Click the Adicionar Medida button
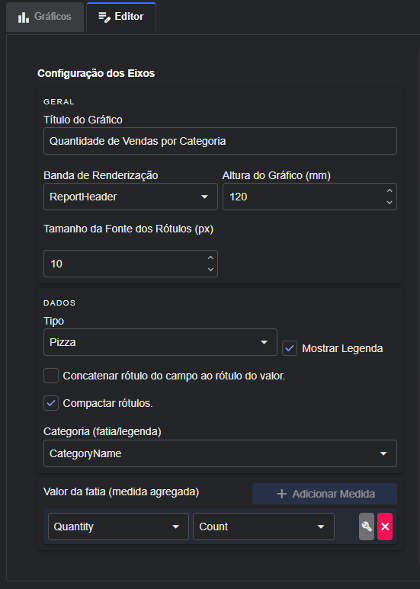Screen dimensions: 420x589 (x=325, y=494)
